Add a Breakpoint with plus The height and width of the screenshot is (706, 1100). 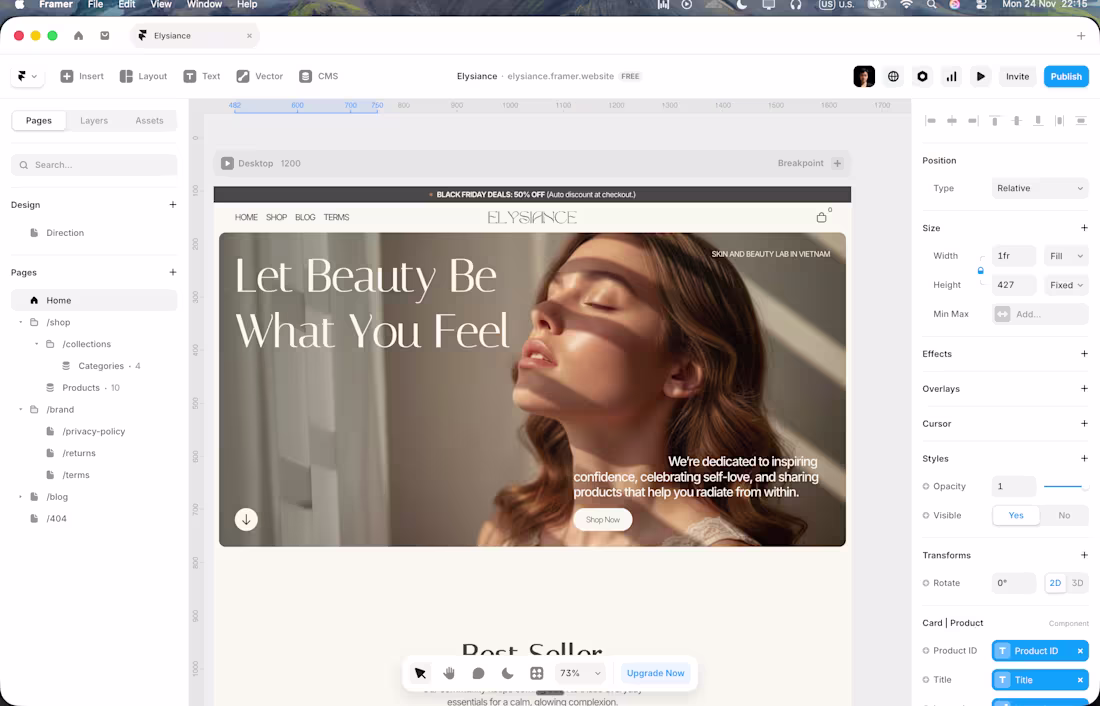(x=837, y=164)
